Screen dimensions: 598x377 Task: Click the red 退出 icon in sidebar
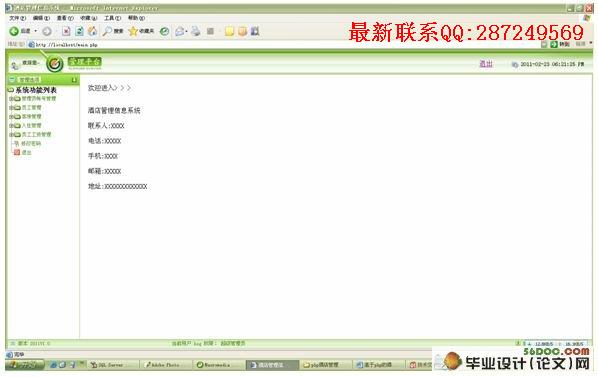pos(17,152)
